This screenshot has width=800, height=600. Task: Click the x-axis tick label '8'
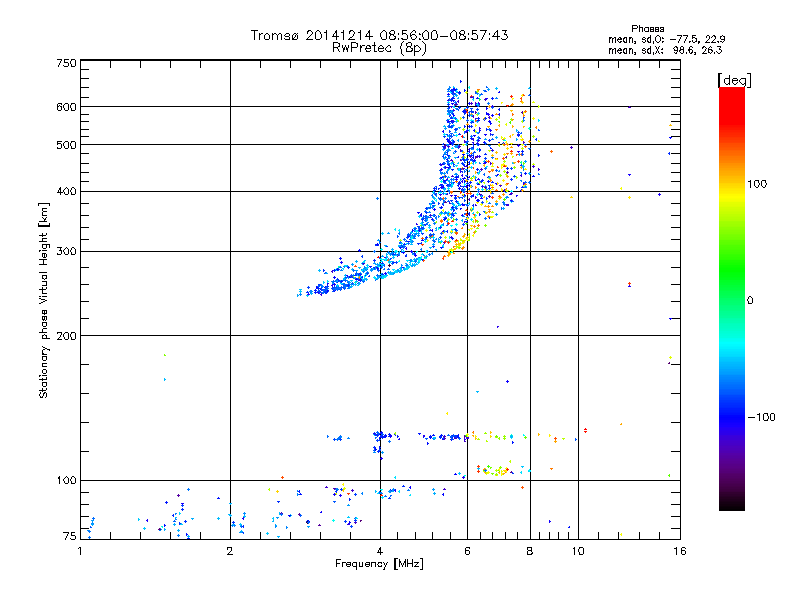point(530,551)
